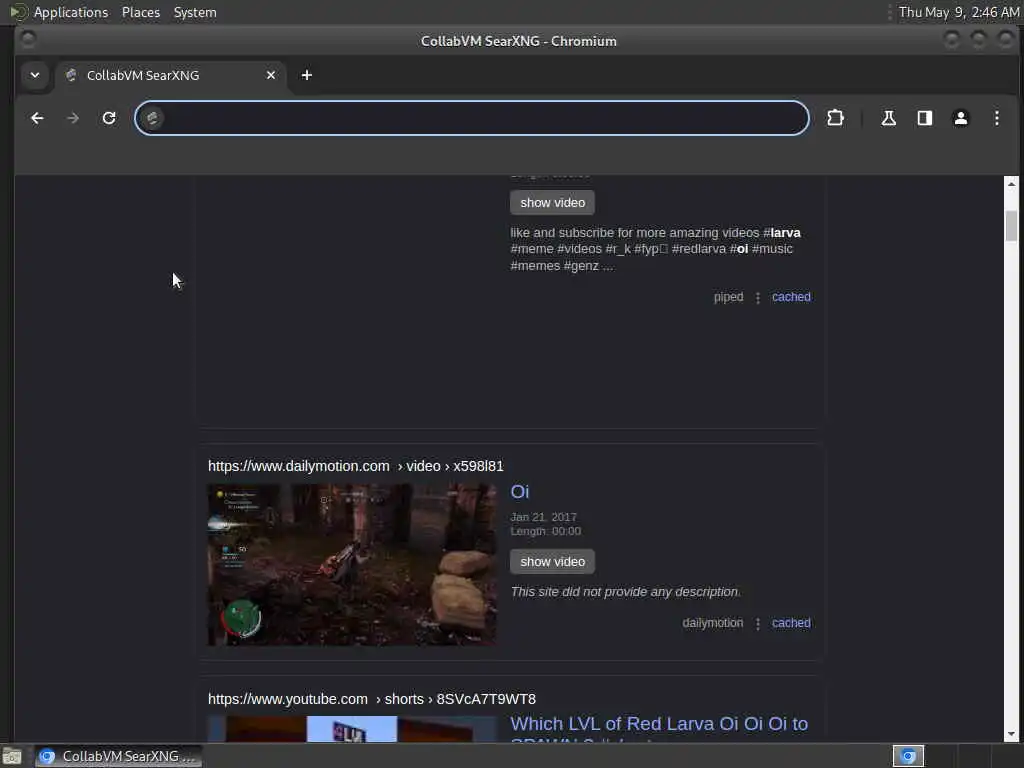Open the three-dot menu beside dailymotion
The width and height of the screenshot is (1024, 768).
758,624
